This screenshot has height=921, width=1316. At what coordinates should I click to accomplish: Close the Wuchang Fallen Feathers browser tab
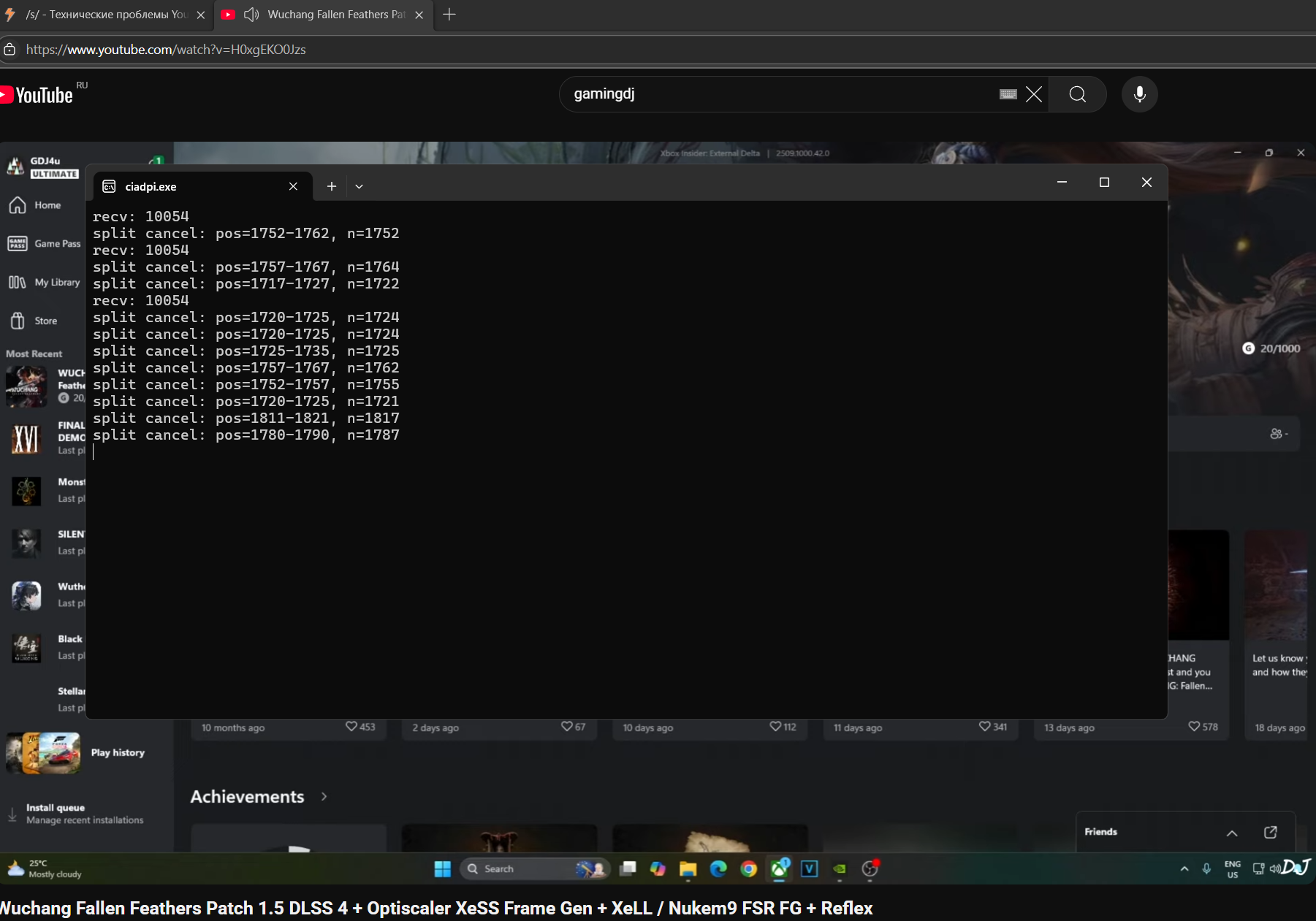pyautogui.click(x=419, y=15)
